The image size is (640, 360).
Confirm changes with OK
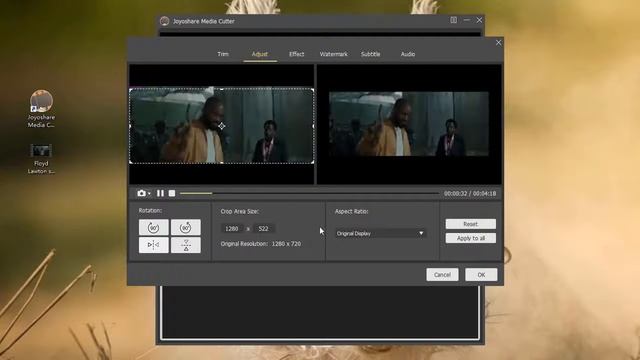481,275
